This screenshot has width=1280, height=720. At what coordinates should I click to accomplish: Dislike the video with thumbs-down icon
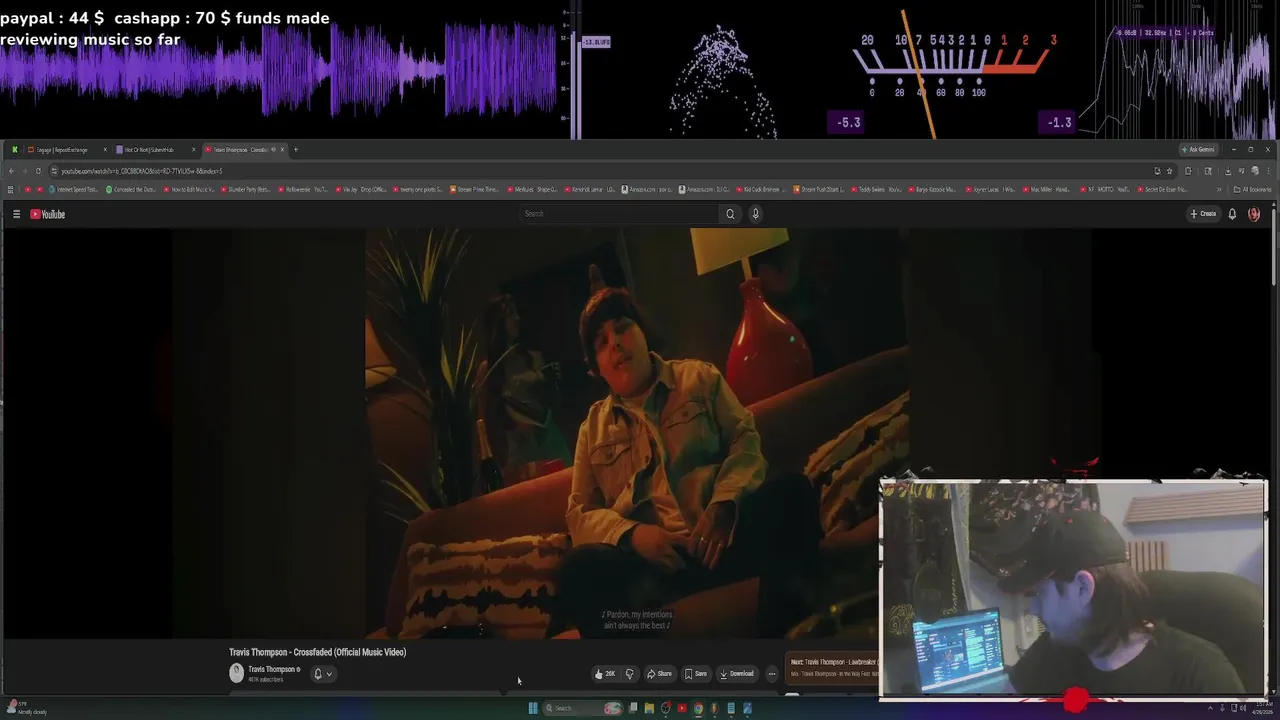[x=629, y=674]
